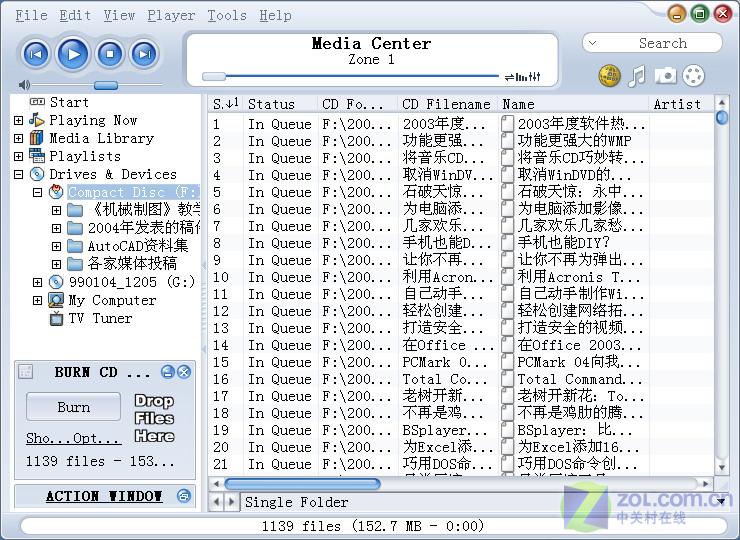This screenshot has width=740, height=540.
Task: Open the Help menu
Action: 275,16
